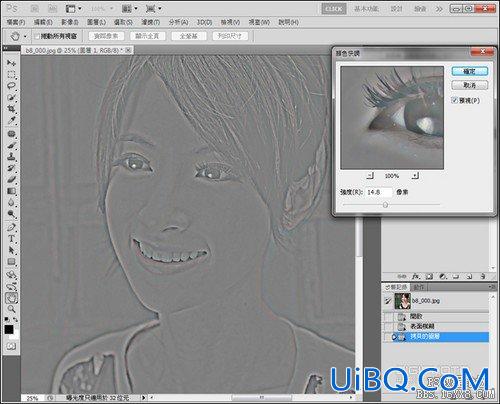Click the 顯示全頁 button
Screen dimensions: 500x404
point(147,36)
